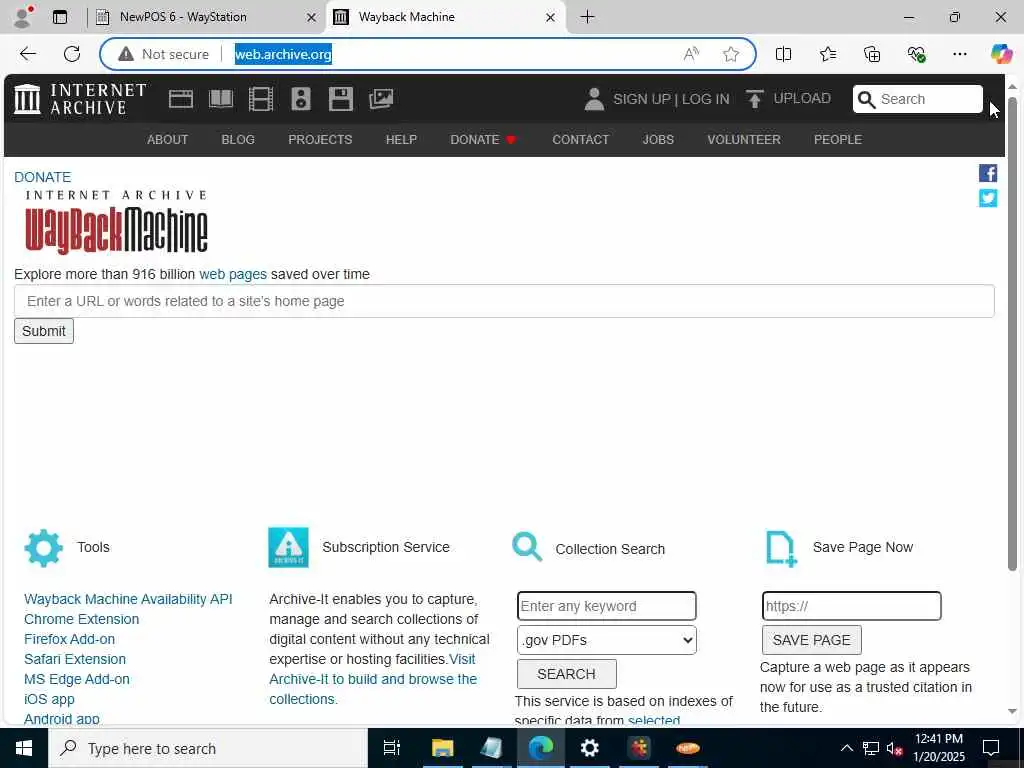Open the Audio speaker icon
1024x768 pixels.
[301, 99]
